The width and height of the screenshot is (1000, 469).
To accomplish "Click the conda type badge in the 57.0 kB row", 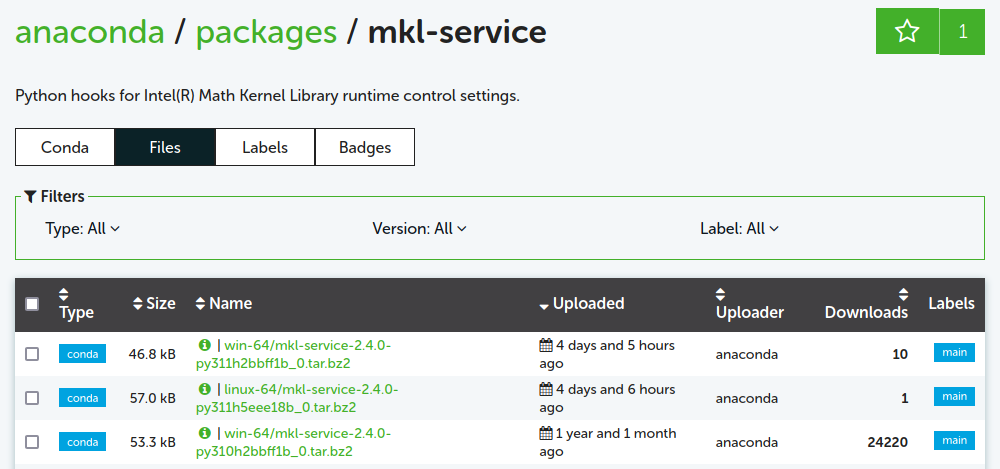I will point(82,398).
